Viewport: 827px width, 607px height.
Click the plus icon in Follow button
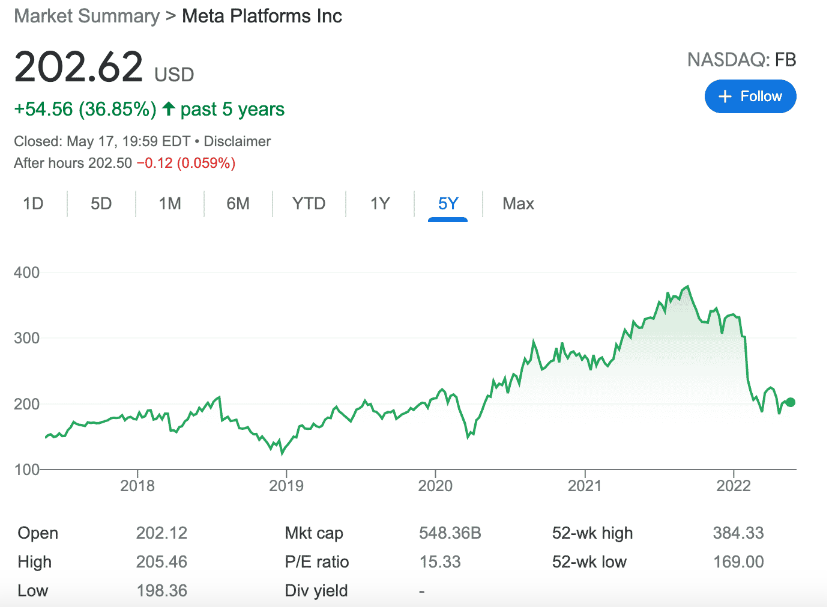(x=725, y=97)
